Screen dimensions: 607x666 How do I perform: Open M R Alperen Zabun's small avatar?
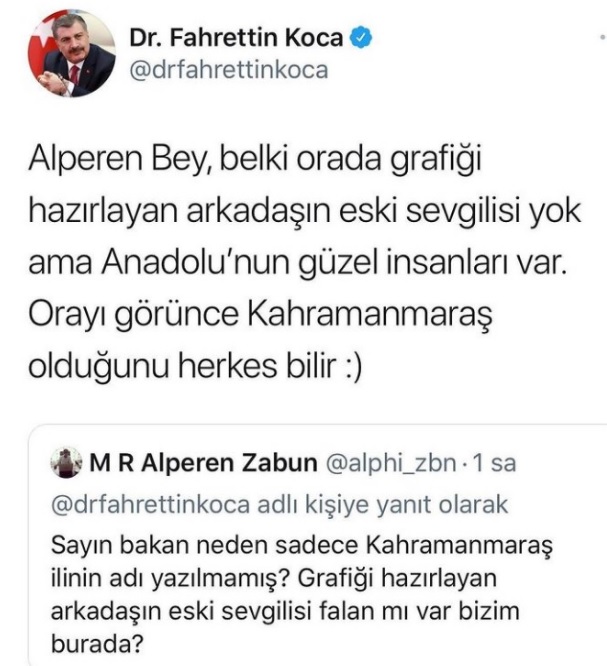(x=66, y=463)
